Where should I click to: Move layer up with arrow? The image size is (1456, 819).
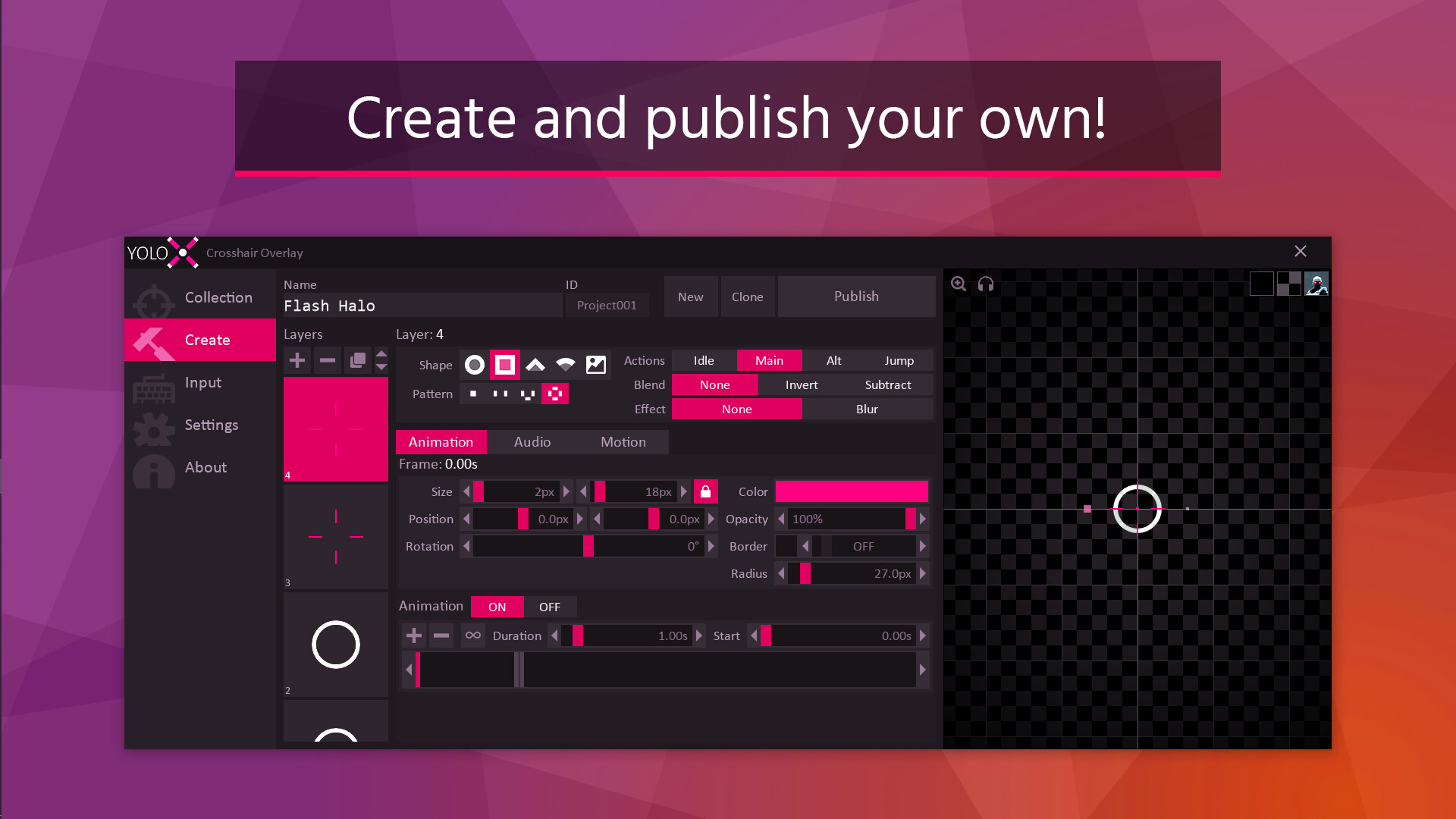point(381,354)
